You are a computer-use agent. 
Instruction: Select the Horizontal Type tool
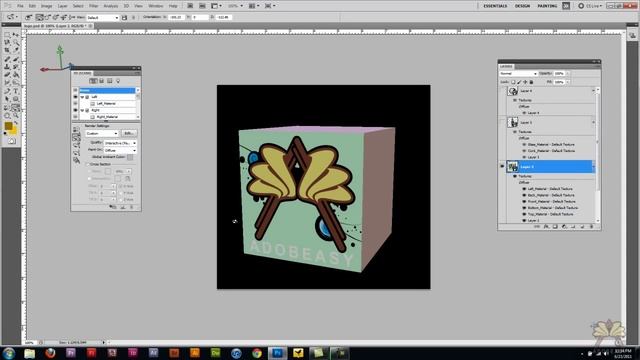click(16, 91)
